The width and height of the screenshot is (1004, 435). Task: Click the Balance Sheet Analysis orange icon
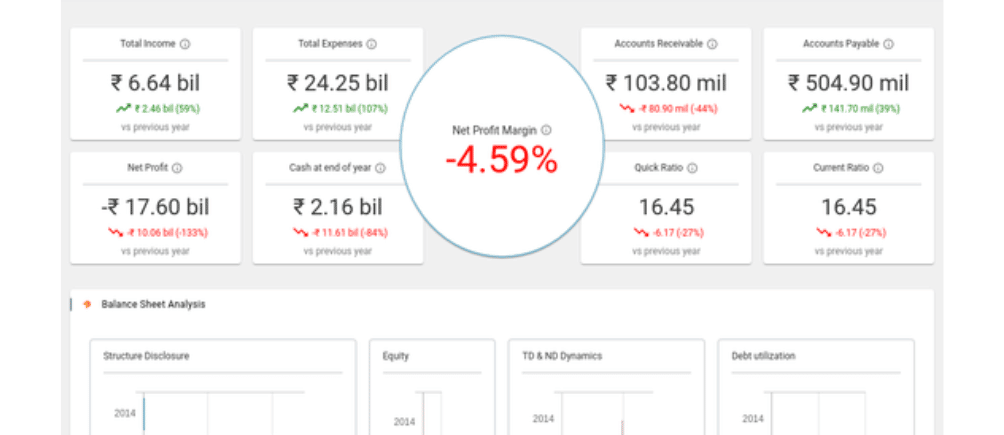87,304
